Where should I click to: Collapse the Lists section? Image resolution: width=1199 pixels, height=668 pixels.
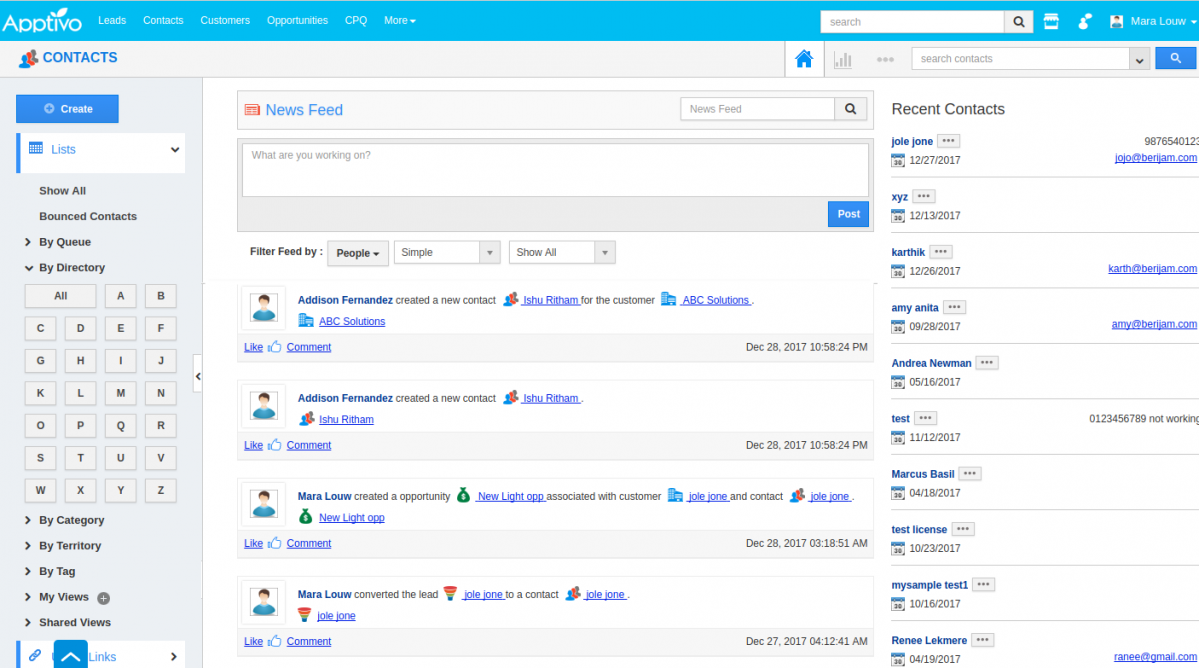174,150
